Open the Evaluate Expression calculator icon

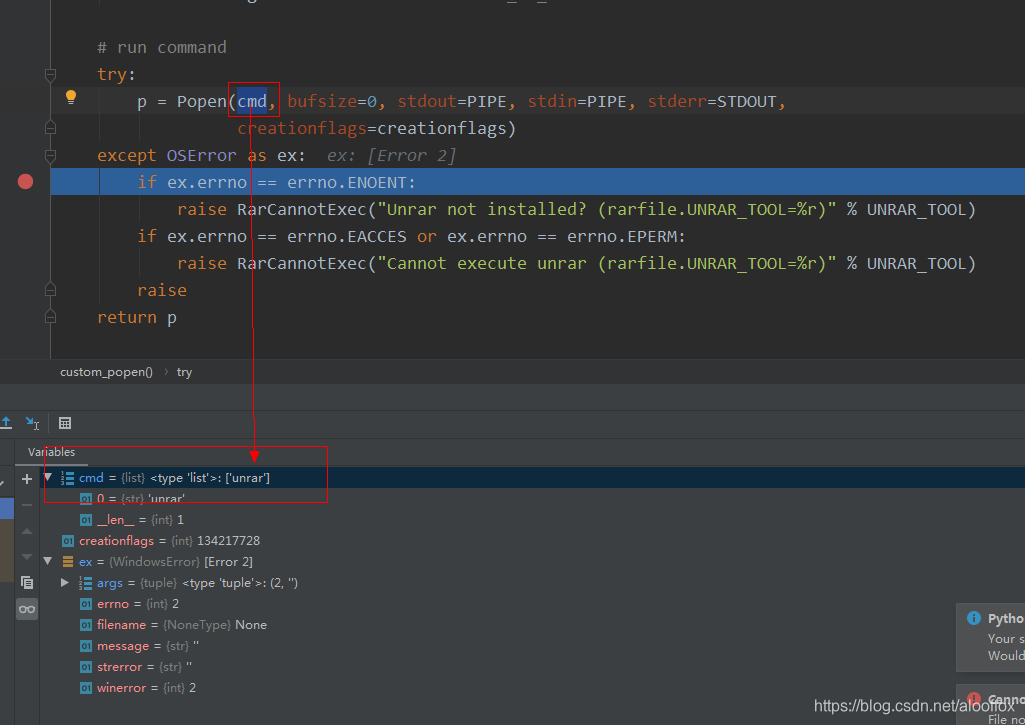65,423
